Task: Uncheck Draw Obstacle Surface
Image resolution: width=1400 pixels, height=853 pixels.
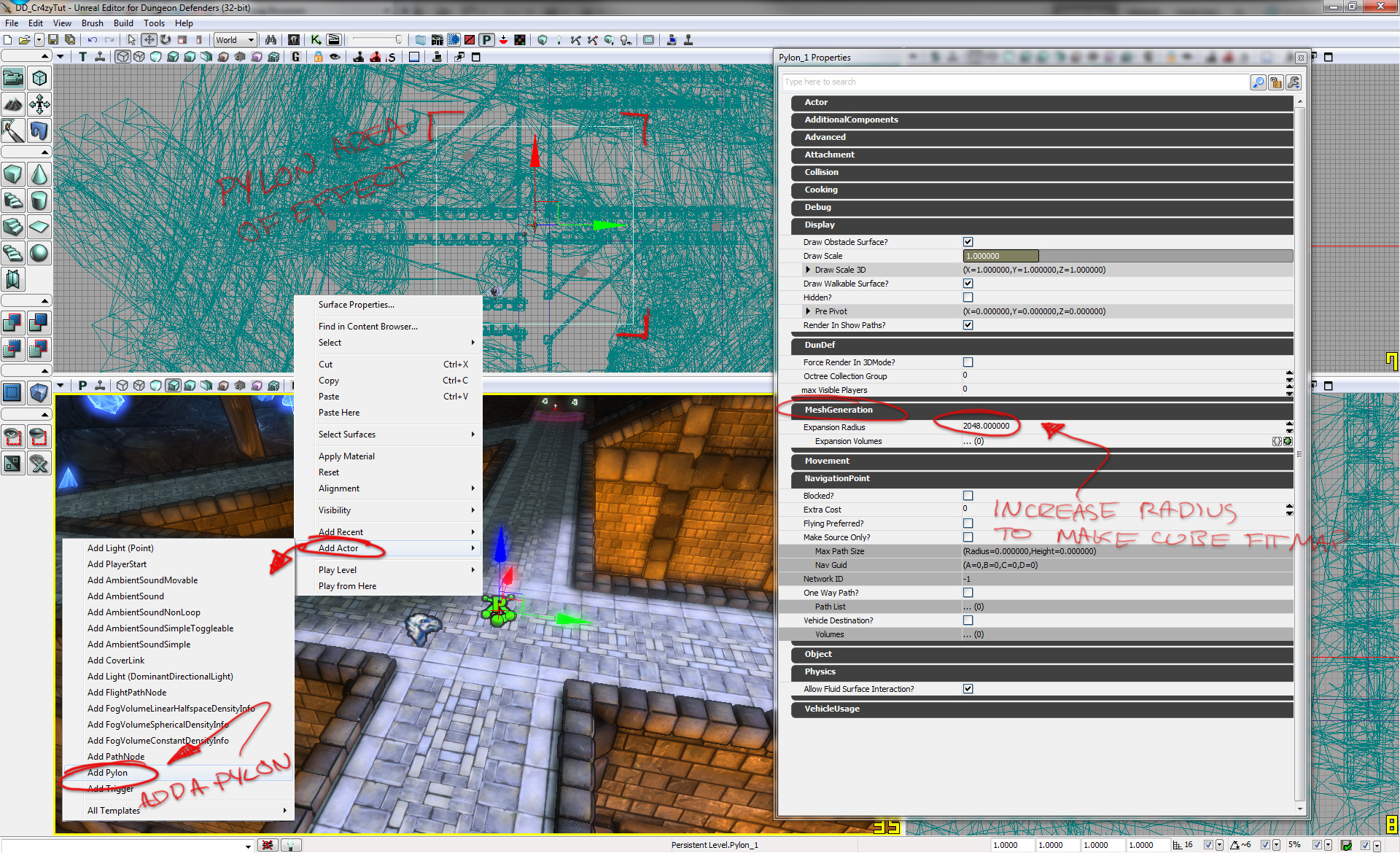Action: pos(968,242)
